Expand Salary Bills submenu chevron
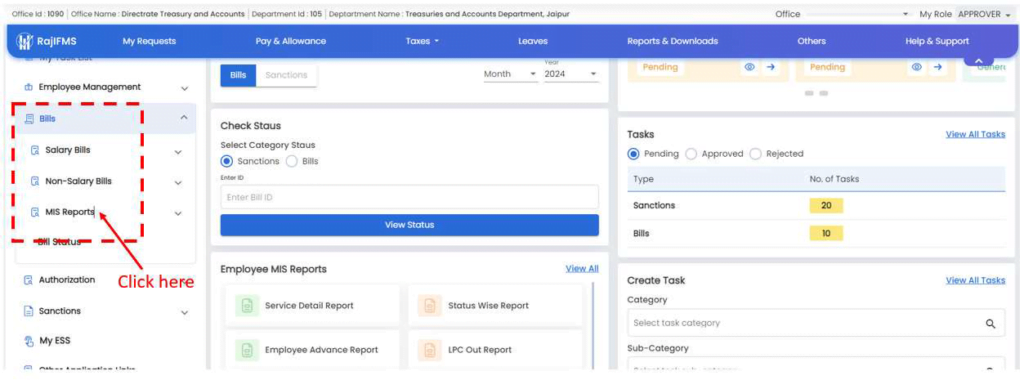 [x=178, y=152]
